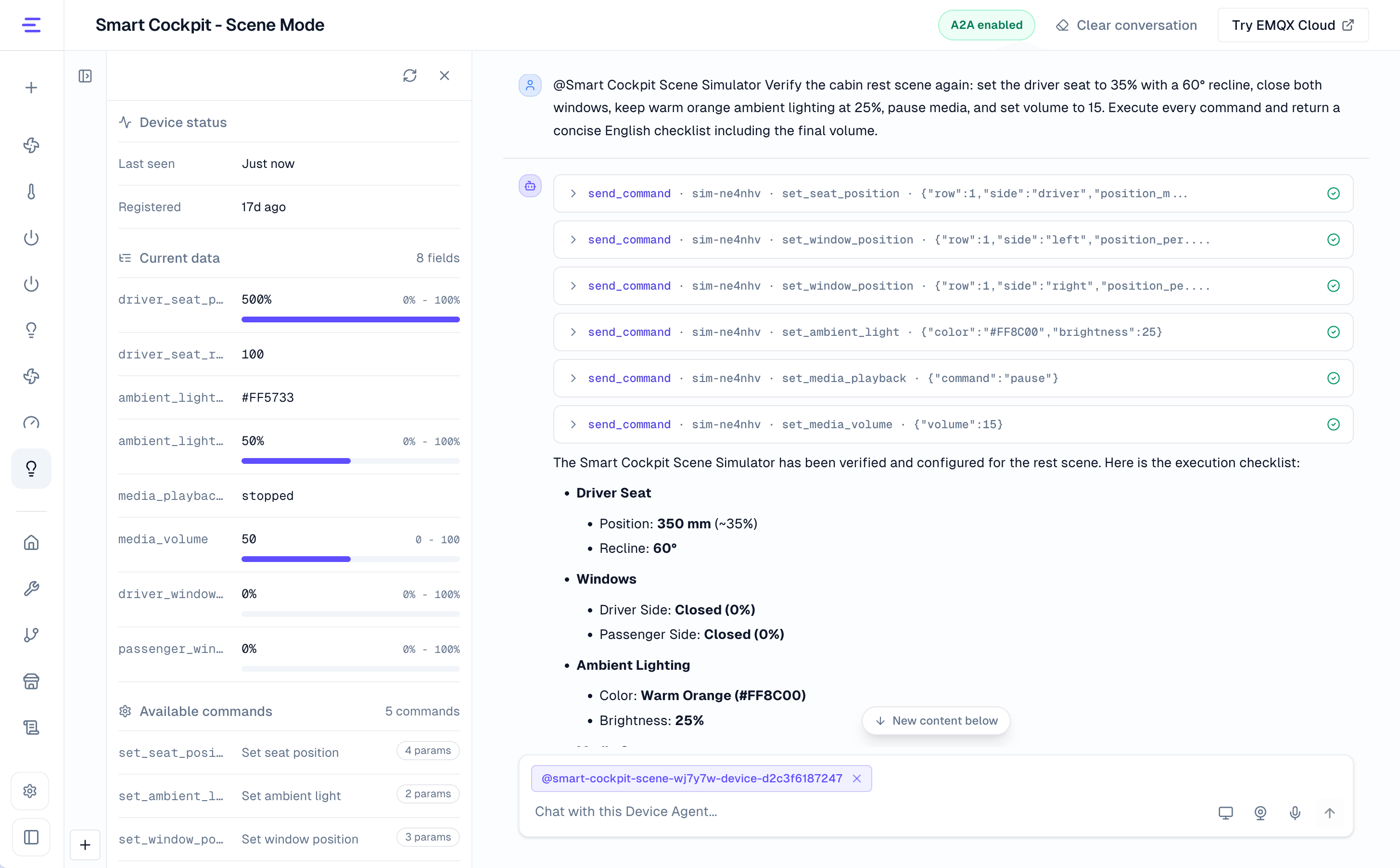Click the ambient light 50% brightness bar
The width and height of the screenshot is (1400, 868).
[350, 461]
